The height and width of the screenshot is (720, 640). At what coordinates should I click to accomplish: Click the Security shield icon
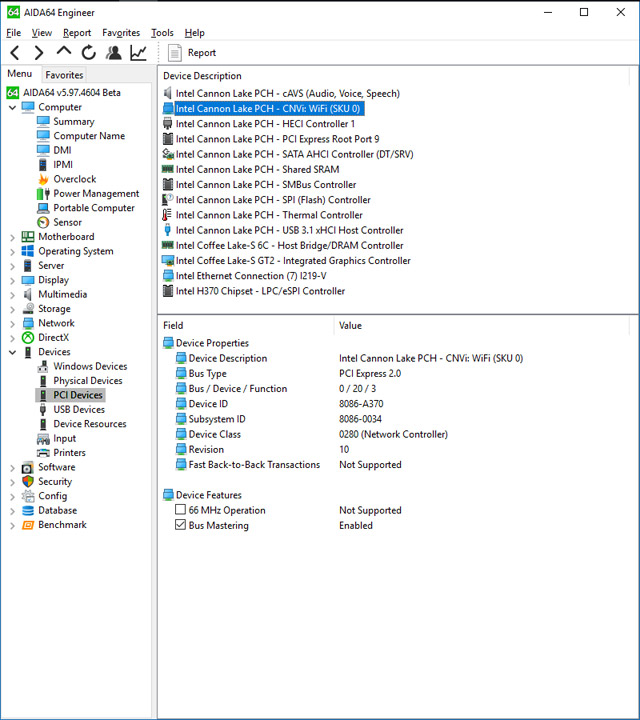28,481
